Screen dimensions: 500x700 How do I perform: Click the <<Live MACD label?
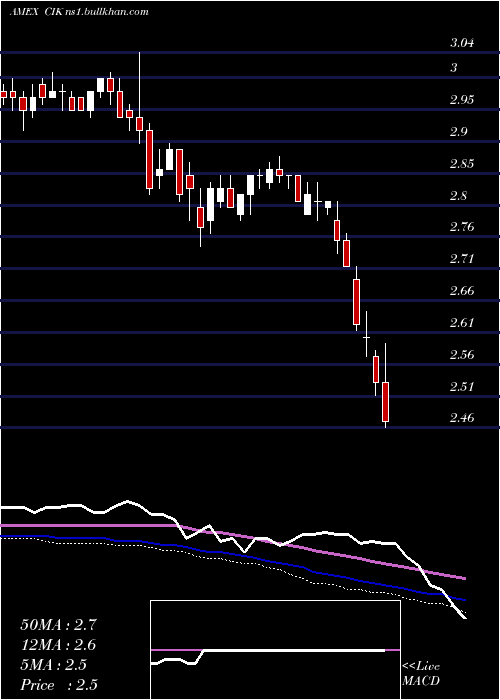click(421, 674)
